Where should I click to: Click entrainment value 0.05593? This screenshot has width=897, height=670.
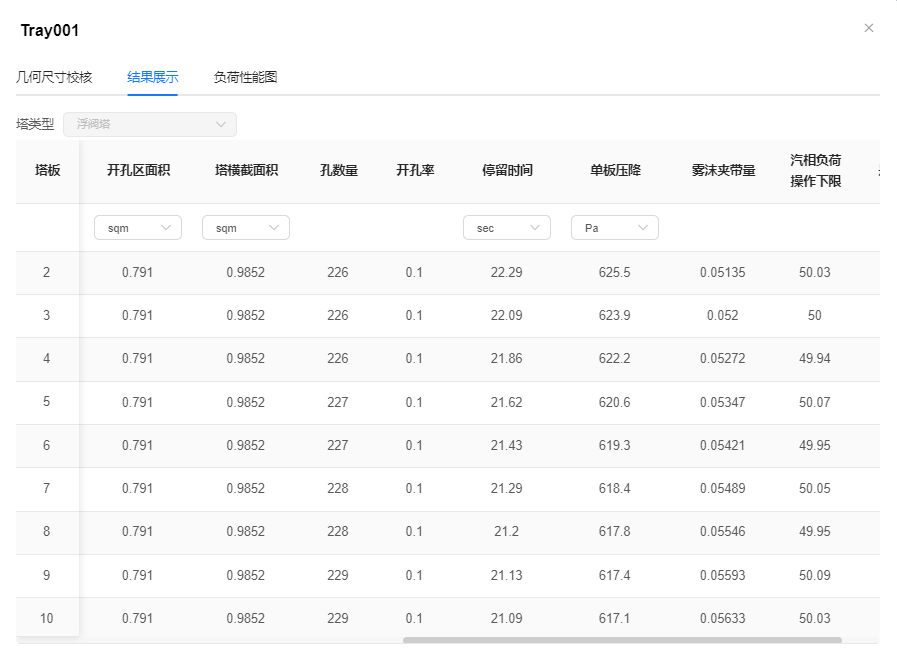pyautogui.click(x=723, y=575)
